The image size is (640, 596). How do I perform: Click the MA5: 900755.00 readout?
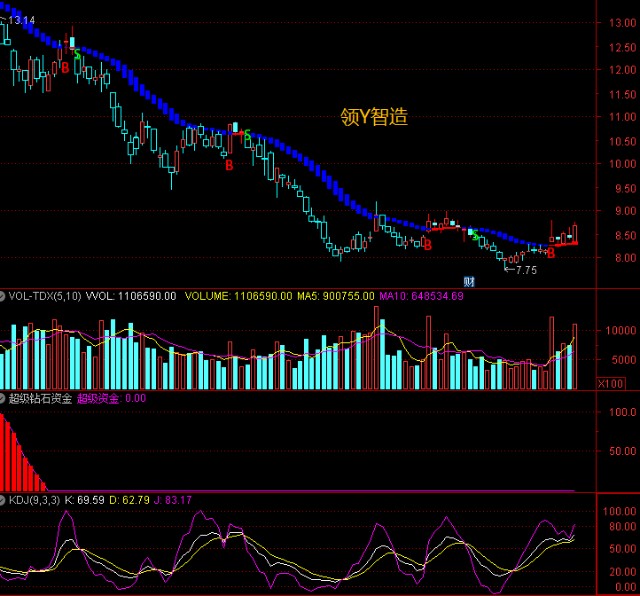coord(336,296)
